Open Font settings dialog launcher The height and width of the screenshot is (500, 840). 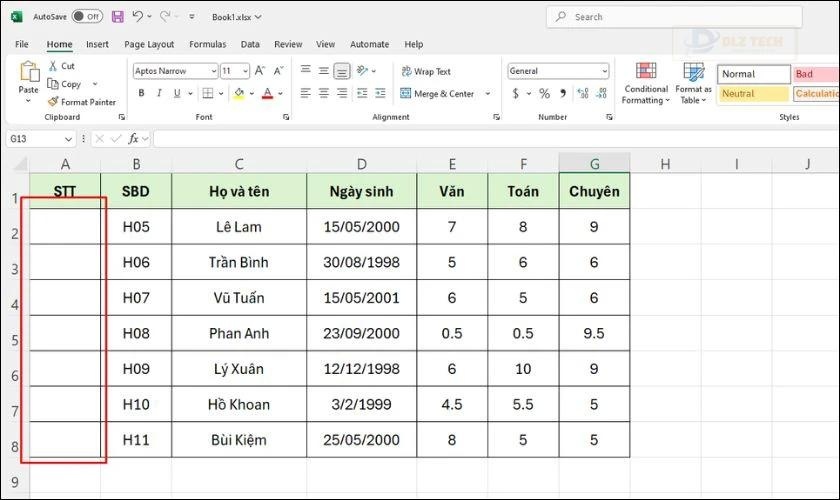coord(286,117)
